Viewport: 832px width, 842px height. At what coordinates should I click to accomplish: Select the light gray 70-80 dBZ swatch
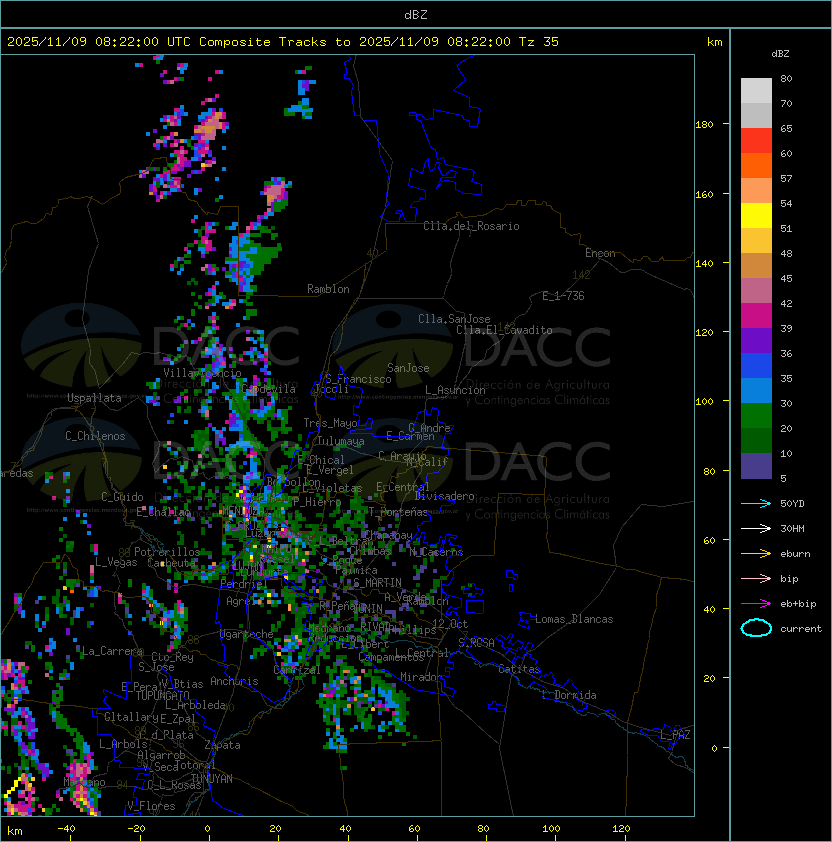pos(756,91)
